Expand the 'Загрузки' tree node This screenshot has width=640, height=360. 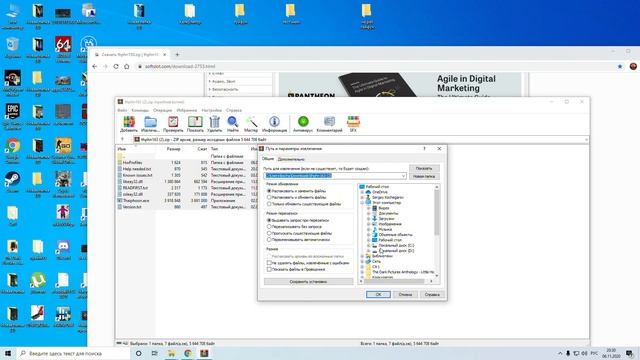[x=369, y=218]
